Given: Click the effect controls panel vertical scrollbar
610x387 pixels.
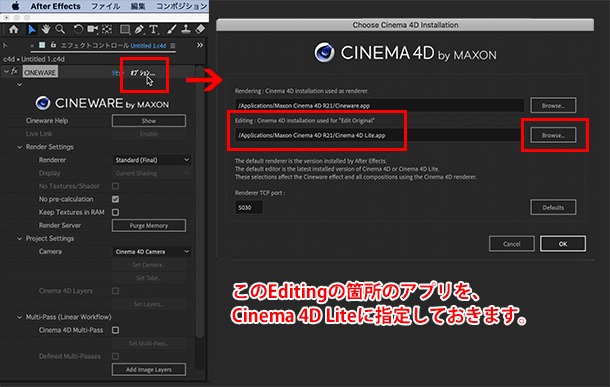Looking at the screenshot, I should pos(200,202).
